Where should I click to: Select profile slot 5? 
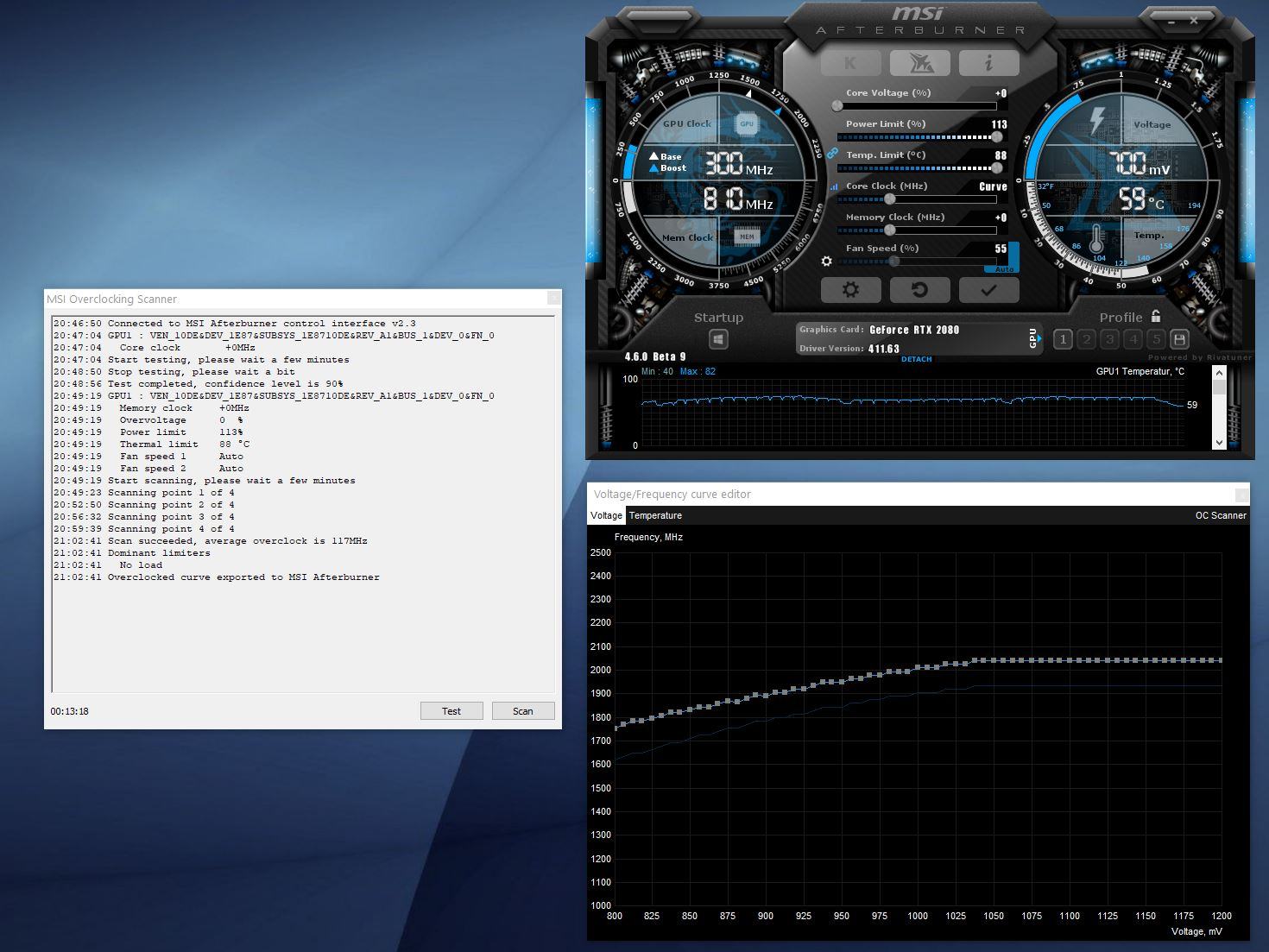(x=1156, y=339)
